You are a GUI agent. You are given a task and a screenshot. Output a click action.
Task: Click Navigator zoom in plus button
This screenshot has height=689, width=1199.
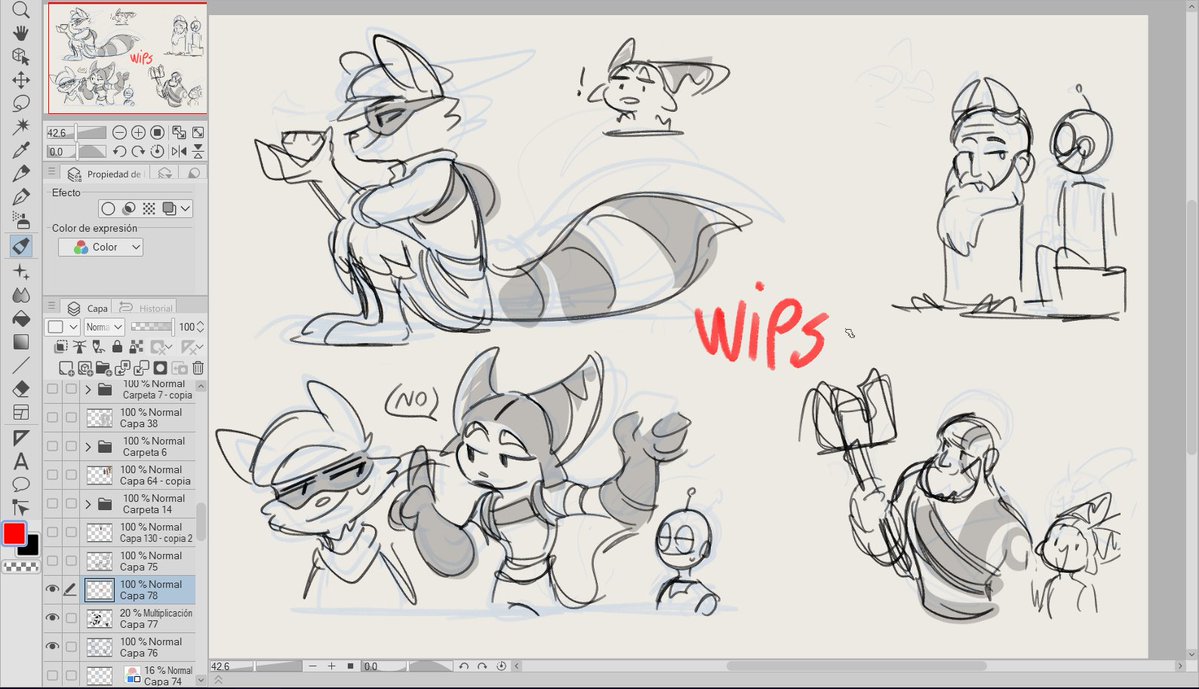138,132
